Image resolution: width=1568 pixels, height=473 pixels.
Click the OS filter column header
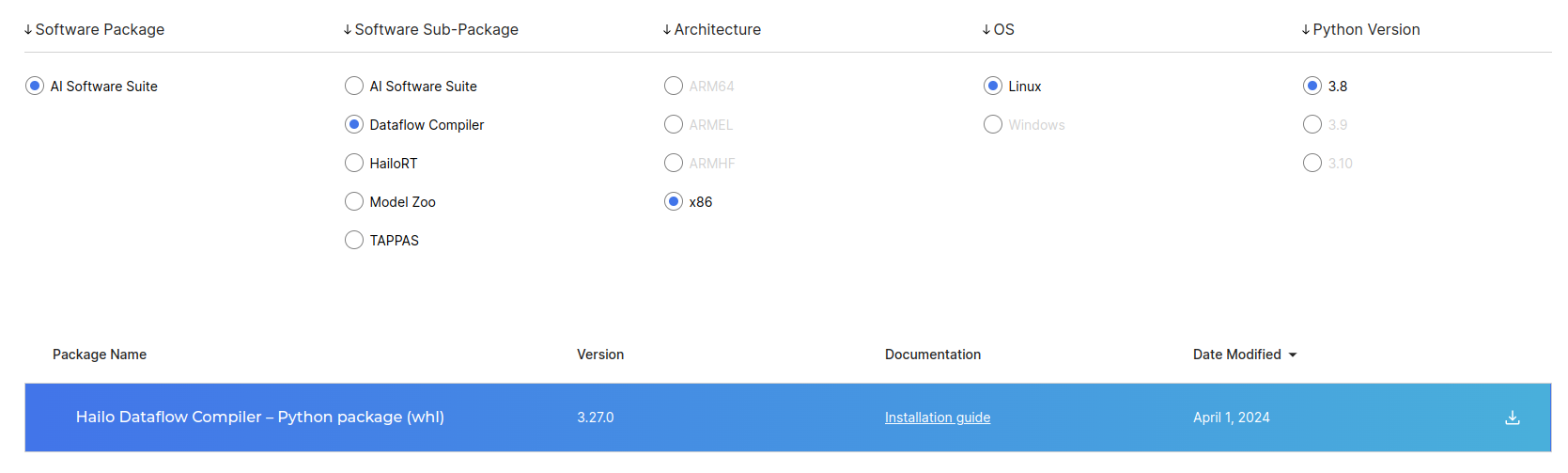(x=999, y=30)
